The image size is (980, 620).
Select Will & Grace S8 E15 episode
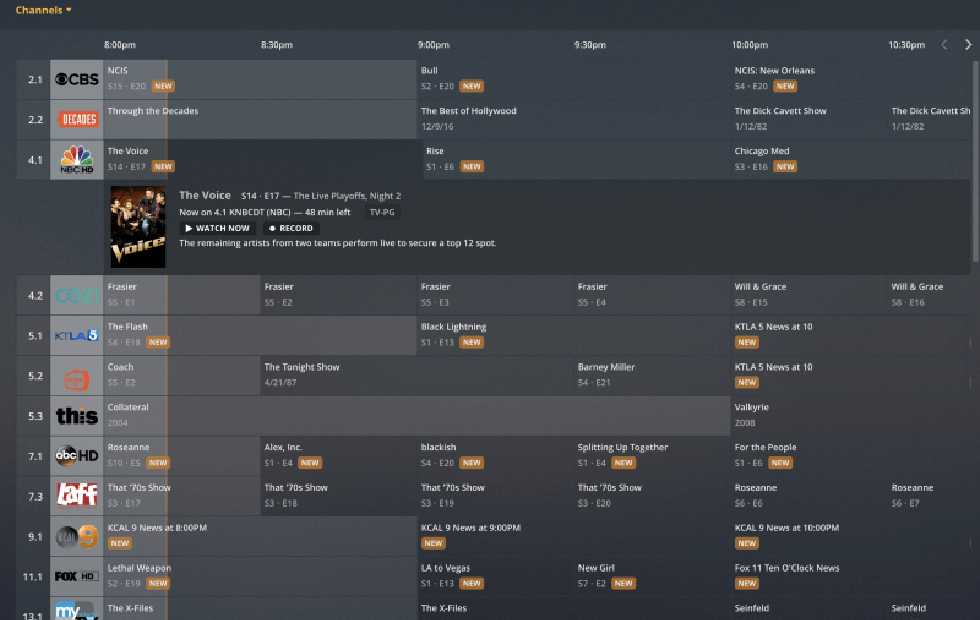[x=809, y=295]
